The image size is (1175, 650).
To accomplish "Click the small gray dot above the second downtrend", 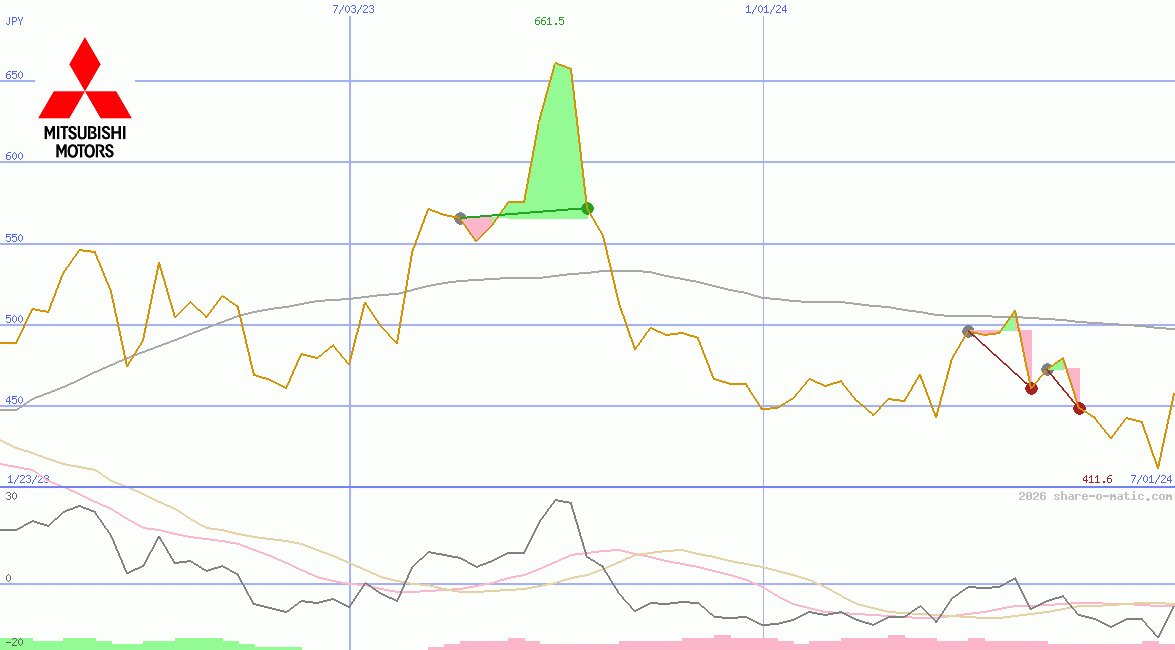I will point(1045,368).
